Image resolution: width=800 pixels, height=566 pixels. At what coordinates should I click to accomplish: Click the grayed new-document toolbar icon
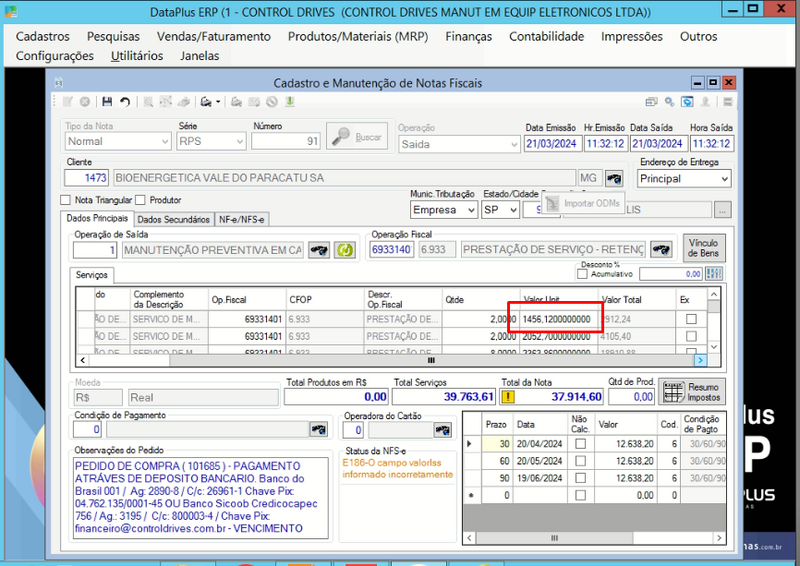[x=67, y=102]
